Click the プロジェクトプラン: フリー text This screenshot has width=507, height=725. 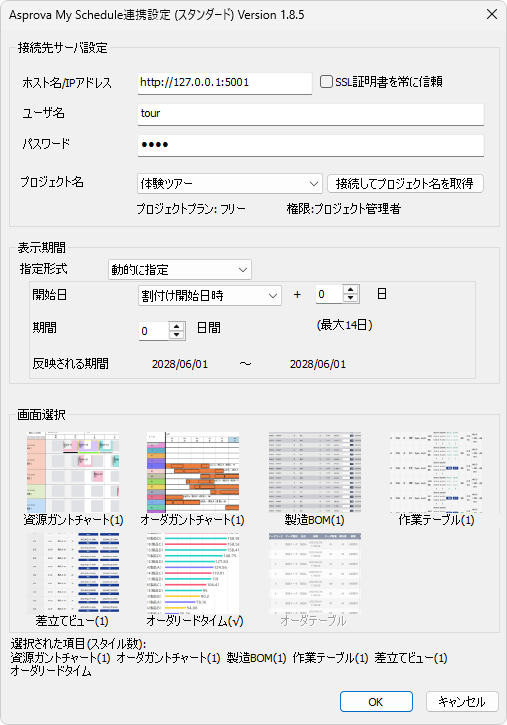(191, 209)
